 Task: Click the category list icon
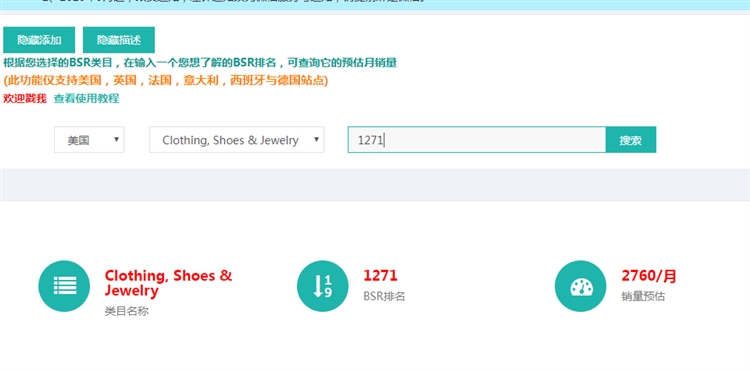coord(64,286)
